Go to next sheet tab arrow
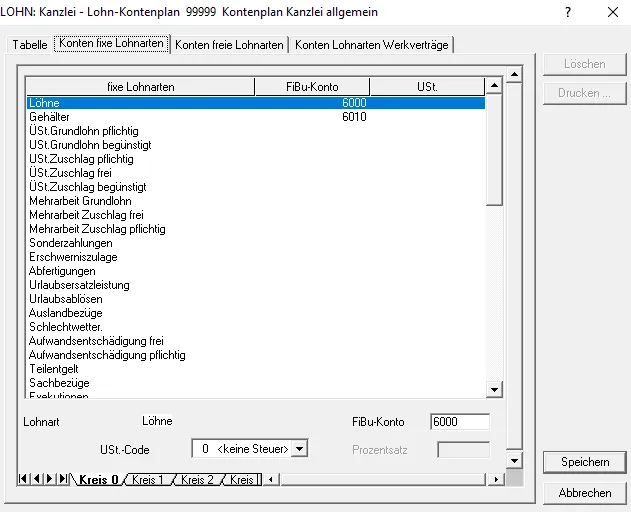 [x=49, y=479]
